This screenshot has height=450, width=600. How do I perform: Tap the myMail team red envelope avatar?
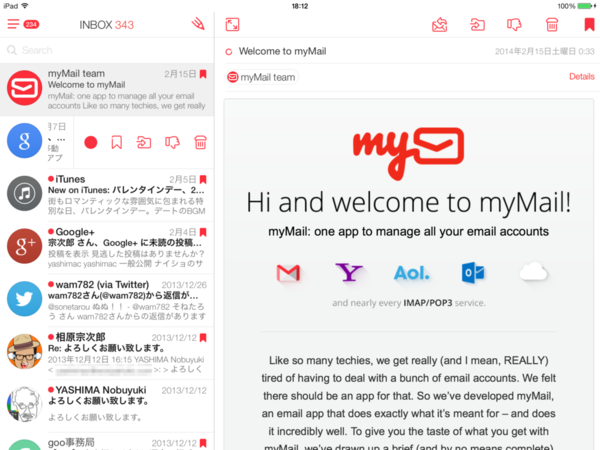click(24, 88)
